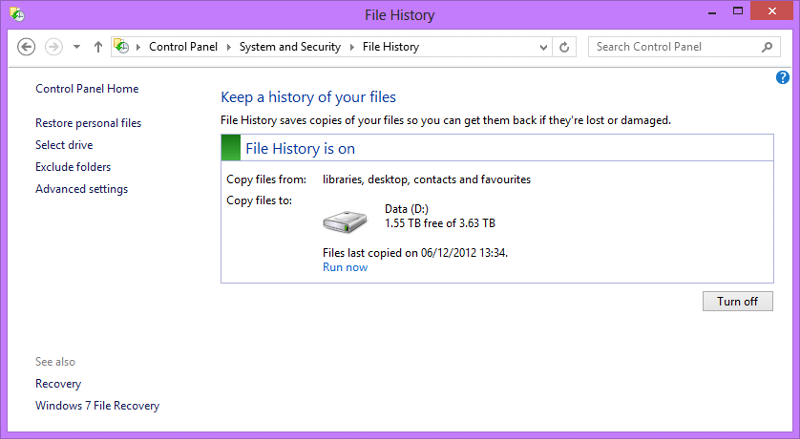Click 'libraries, desktop, contacts and favourites' text
Image resolution: width=800 pixels, height=439 pixels.
(x=427, y=180)
